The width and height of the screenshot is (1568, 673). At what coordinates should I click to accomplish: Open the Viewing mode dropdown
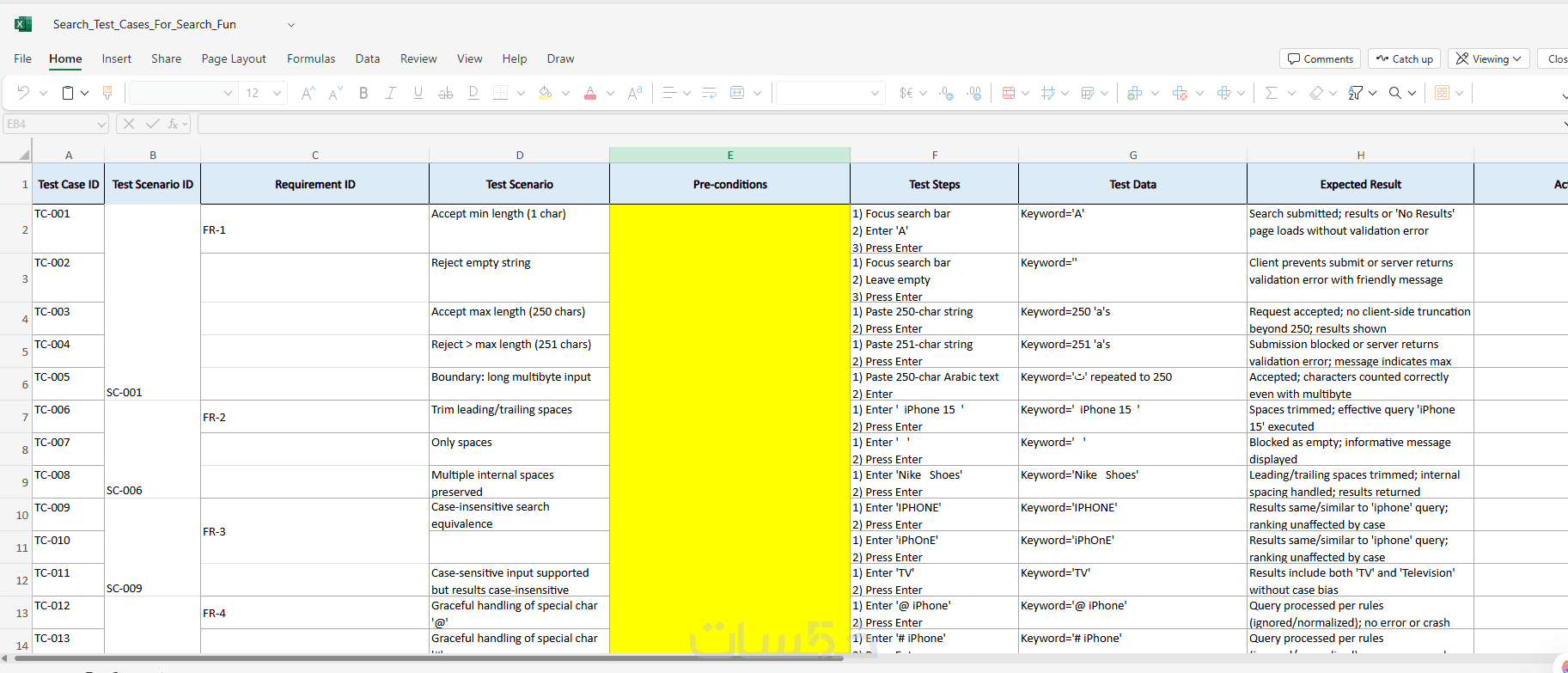coord(1488,58)
